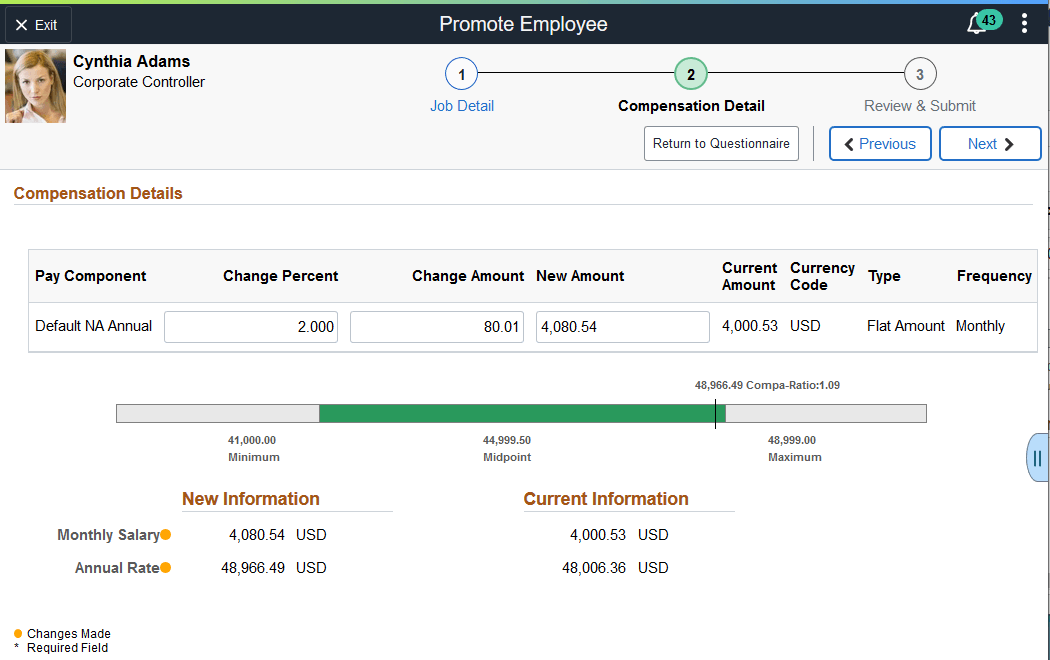Click the step 2 Compensation Detail circle
The image size is (1050, 660).
[x=691, y=73]
